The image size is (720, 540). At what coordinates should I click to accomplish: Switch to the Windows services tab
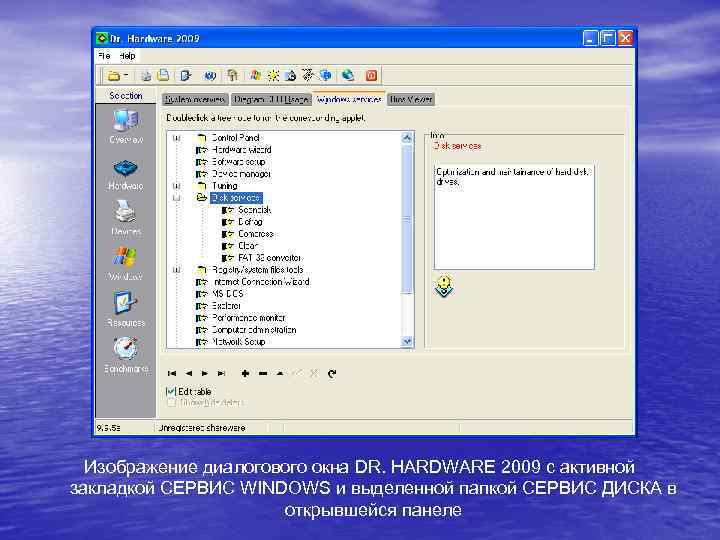point(349,99)
